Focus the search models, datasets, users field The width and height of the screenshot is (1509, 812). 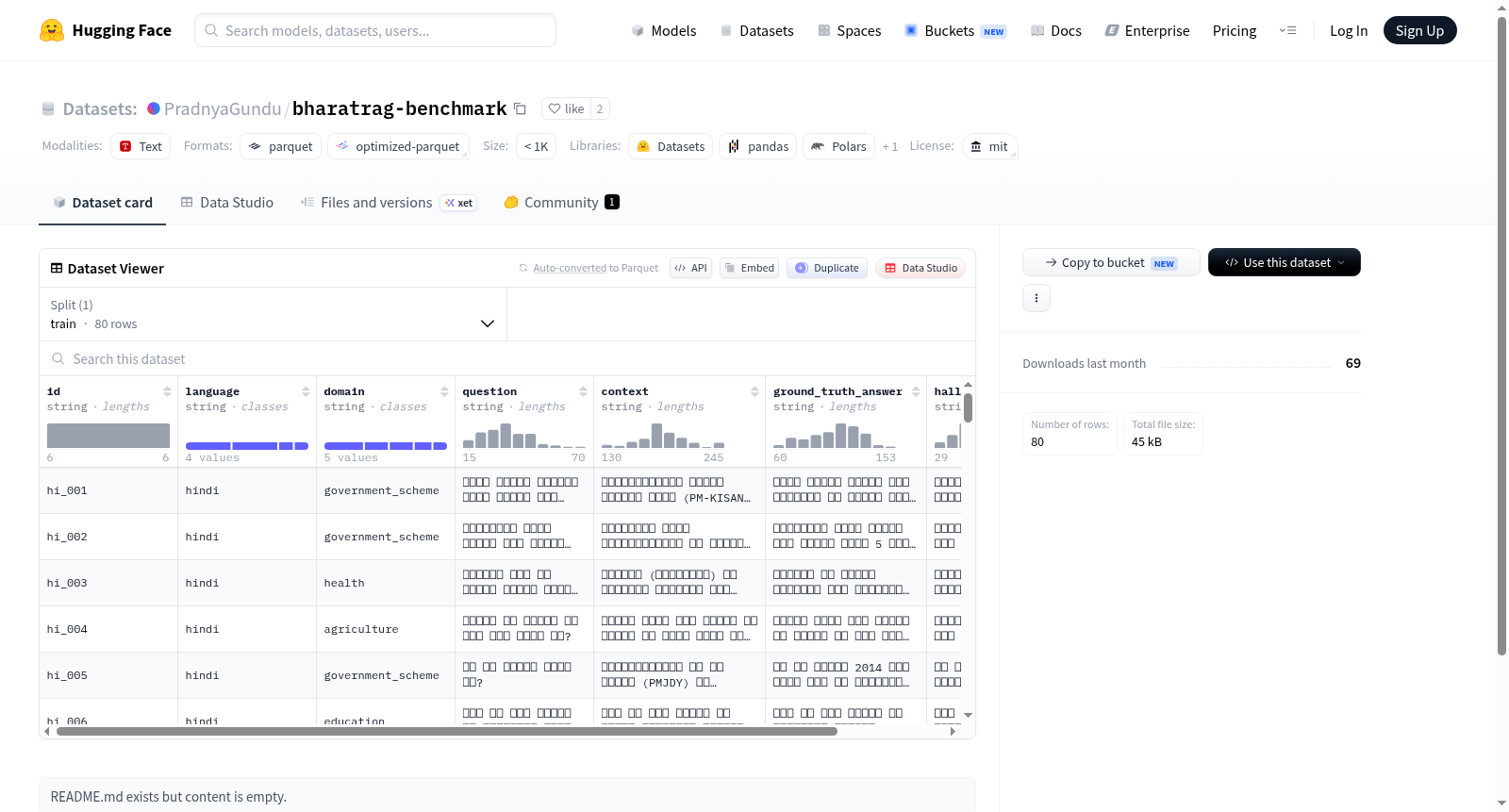(x=375, y=30)
